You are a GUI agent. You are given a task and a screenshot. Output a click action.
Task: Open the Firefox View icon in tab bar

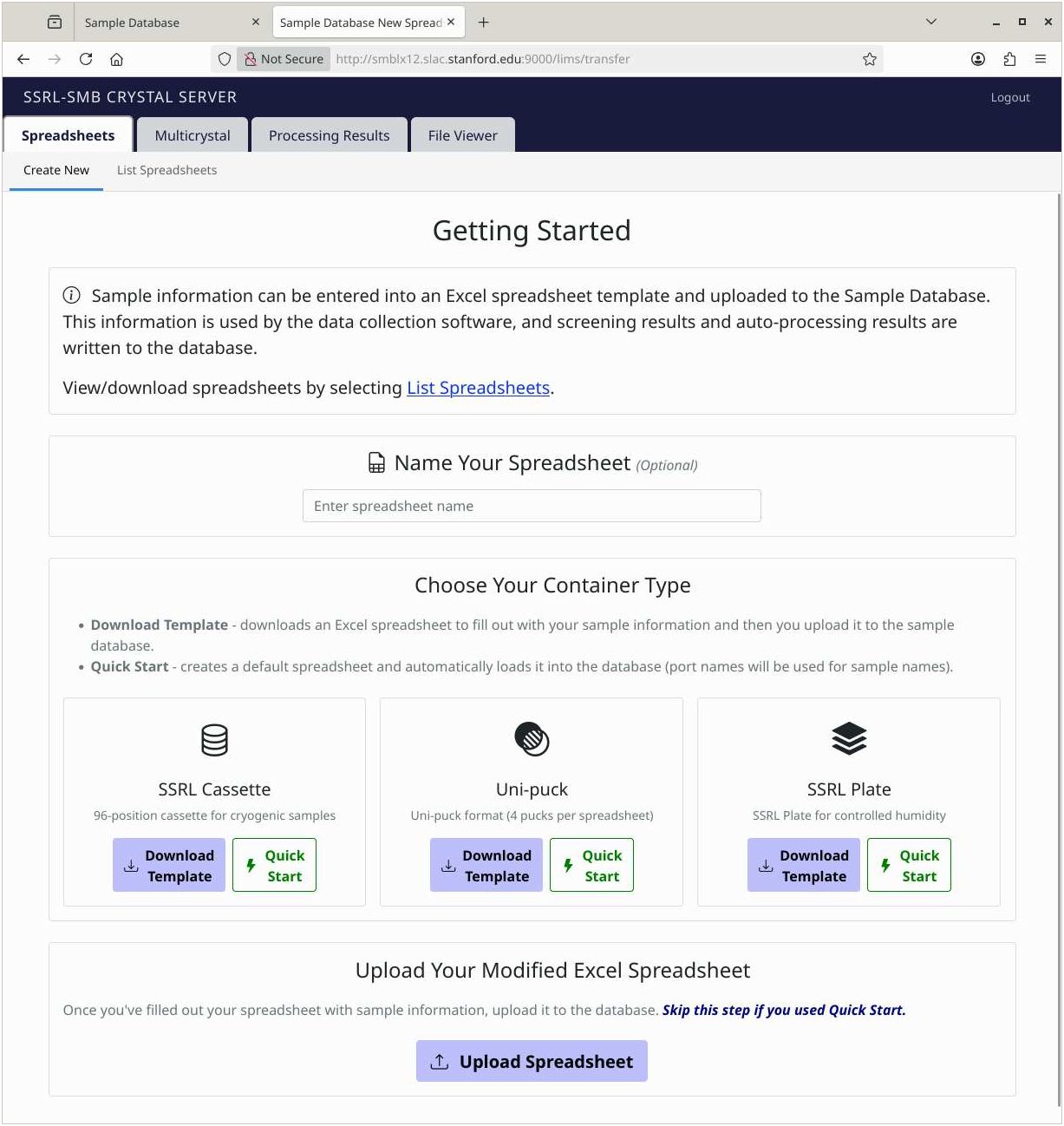tap(55, 22)
